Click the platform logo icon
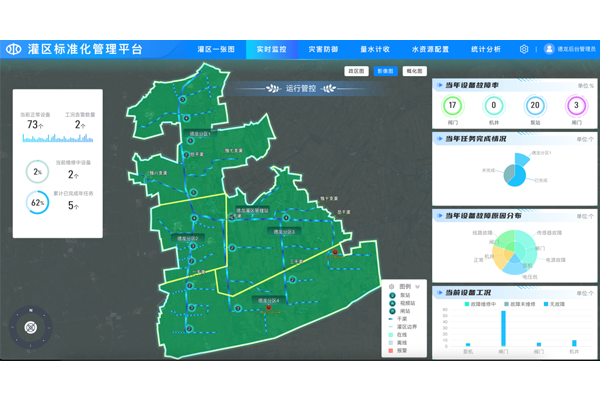The height and width of the screenshot is (400, 600). click(x=15, y=49)
